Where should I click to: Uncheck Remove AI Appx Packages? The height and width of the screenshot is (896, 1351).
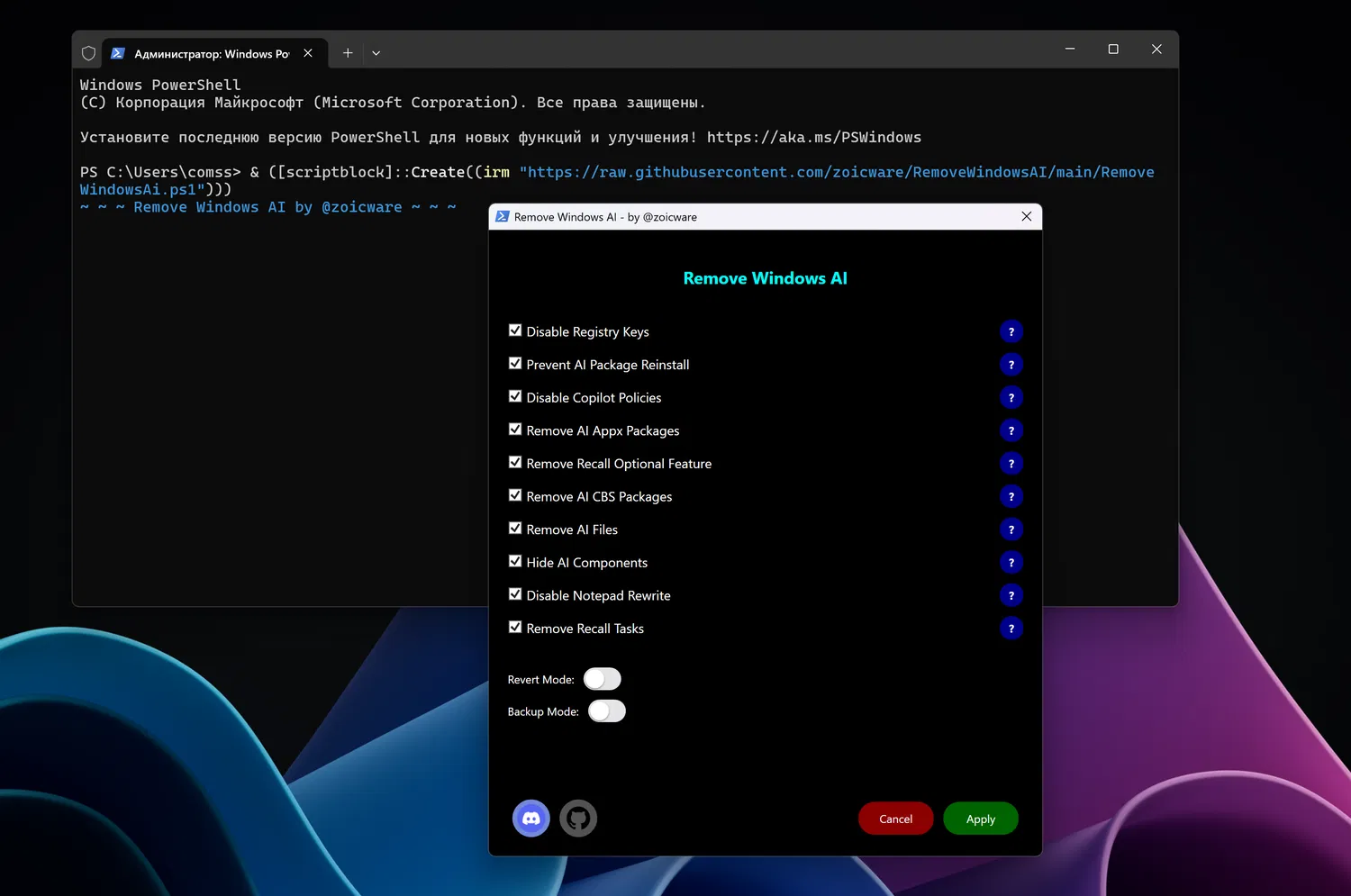(x=515, y=430)
